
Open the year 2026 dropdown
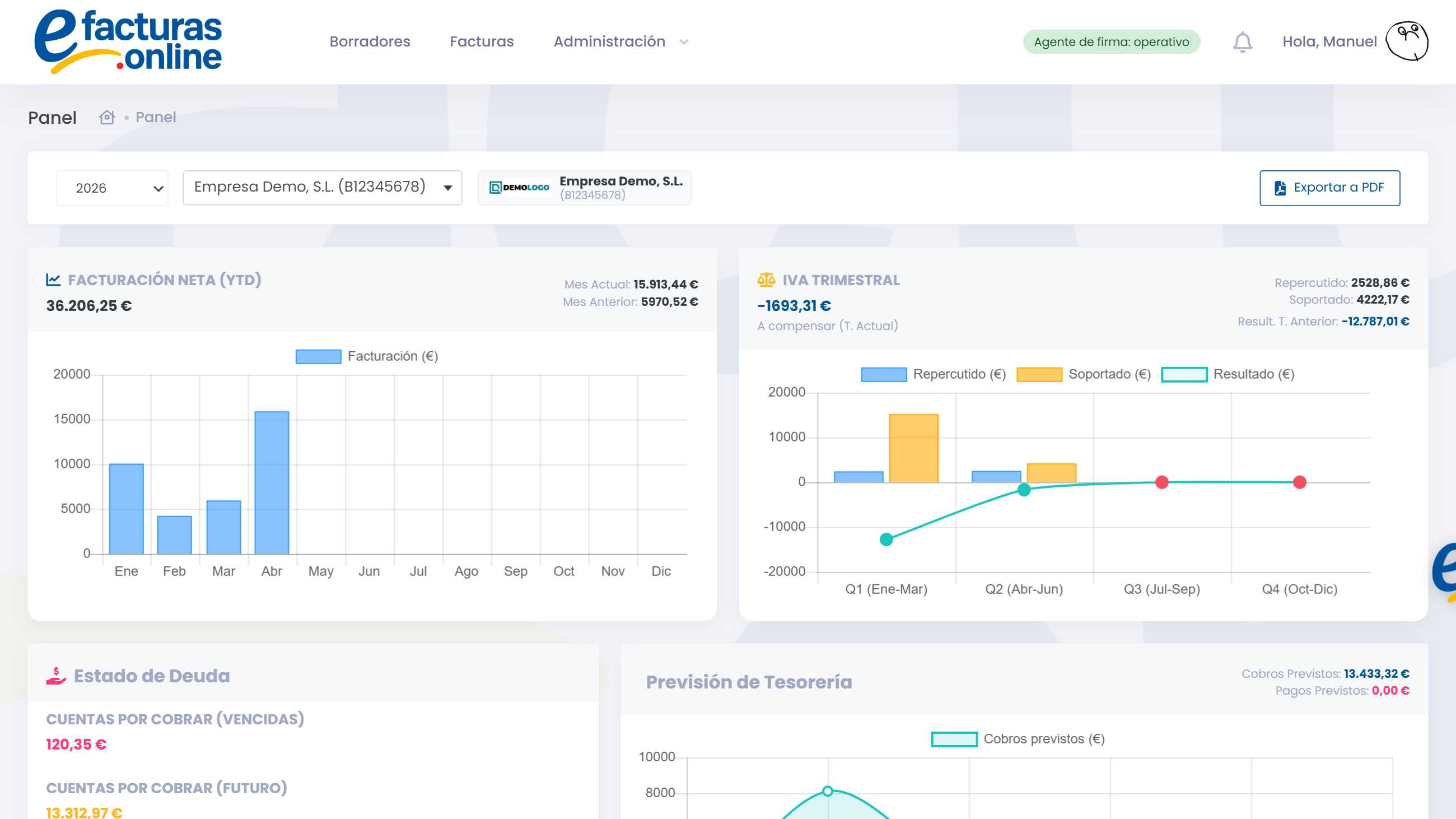click(x=113, y=188)
